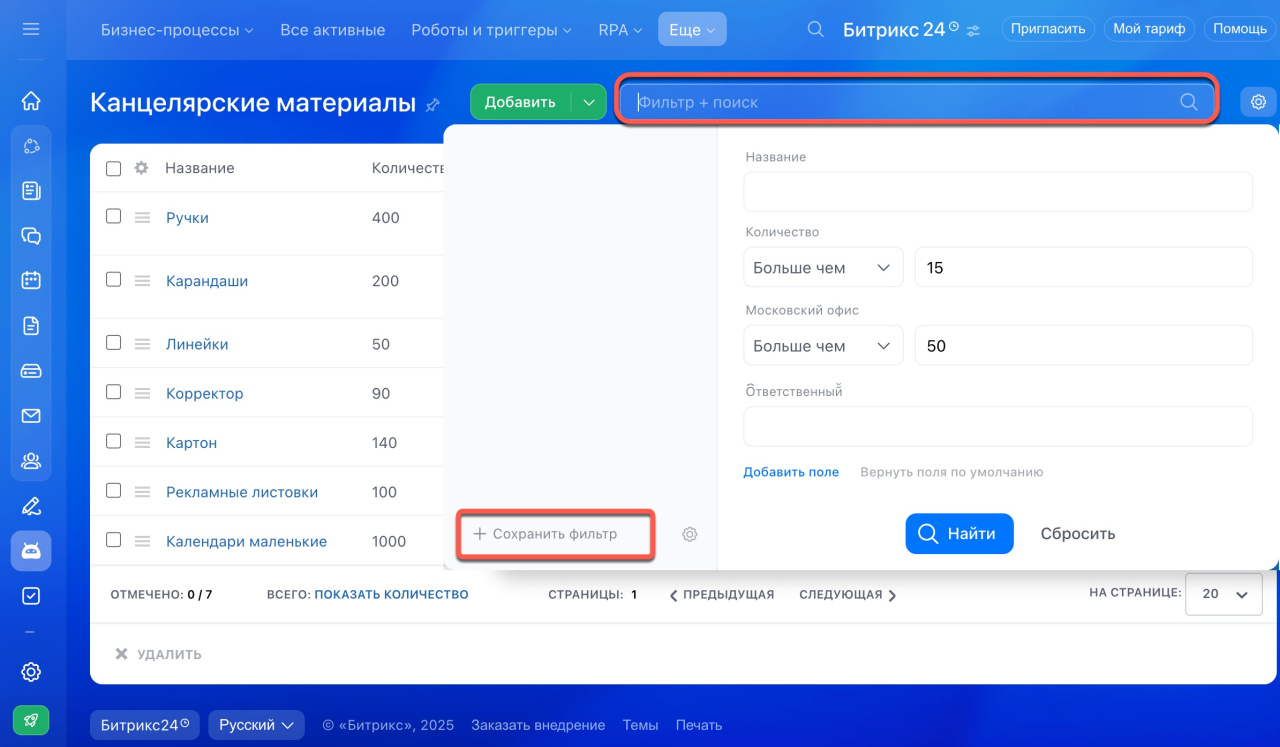Click the magnifier inside the filter search box
Viewport: 1280px width, 747px height.
[1189, 101]
